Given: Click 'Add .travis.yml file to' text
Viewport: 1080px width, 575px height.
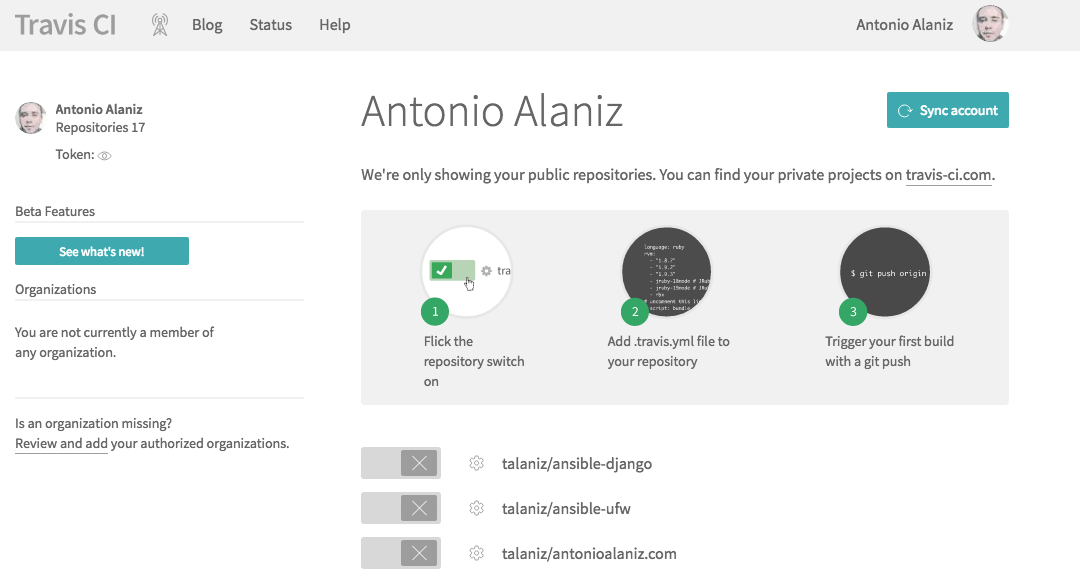Looking at the screenshot, I should coord(668,342).
